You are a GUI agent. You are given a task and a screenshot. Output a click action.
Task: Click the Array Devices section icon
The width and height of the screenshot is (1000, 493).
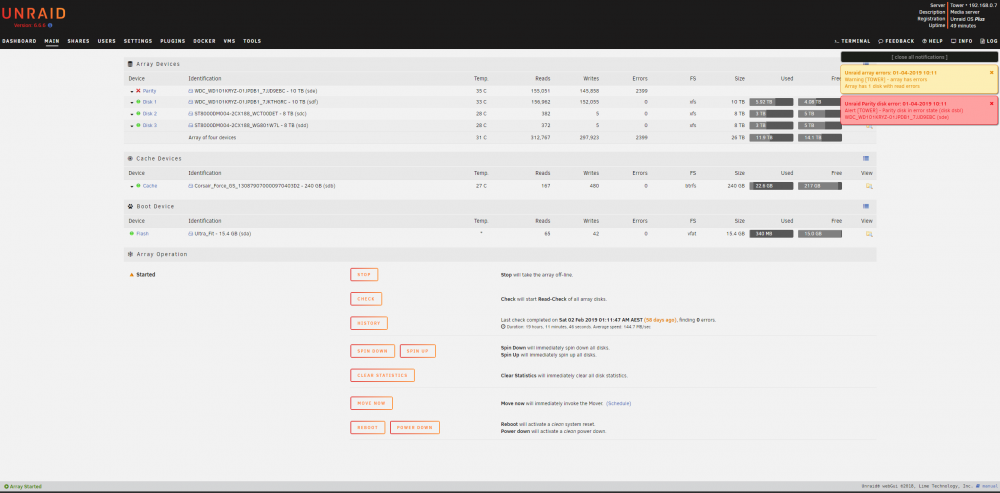pos(131,64)
